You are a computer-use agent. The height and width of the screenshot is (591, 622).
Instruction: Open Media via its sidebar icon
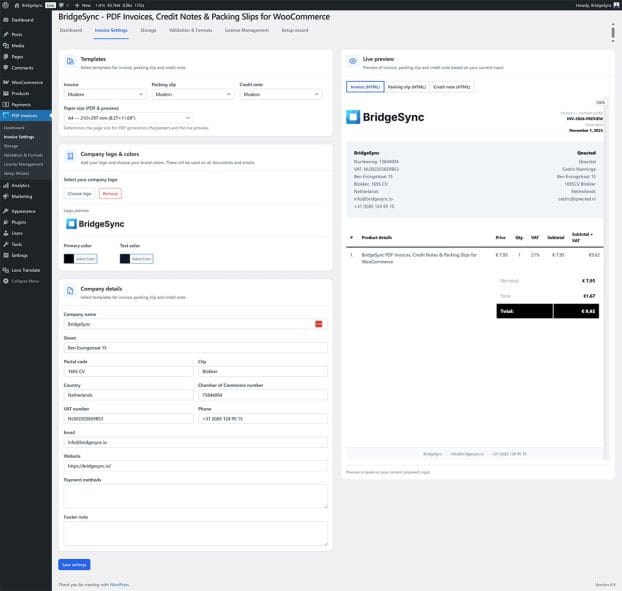click(x=6, y=46)
